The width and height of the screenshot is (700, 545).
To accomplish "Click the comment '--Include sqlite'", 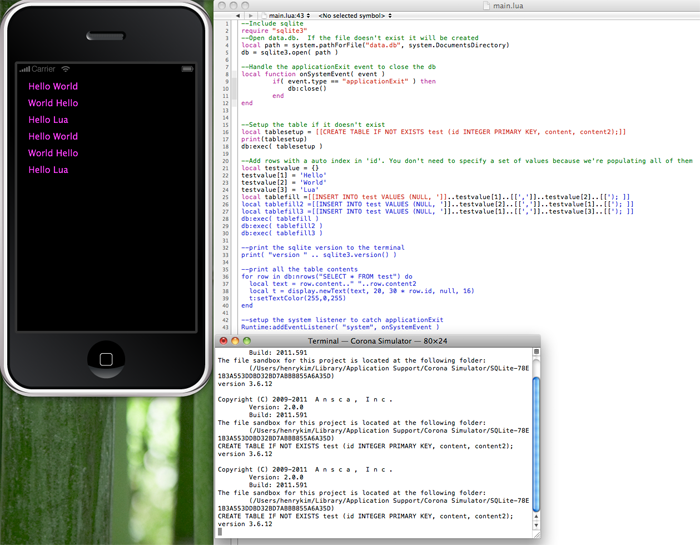I will [272, 24].
